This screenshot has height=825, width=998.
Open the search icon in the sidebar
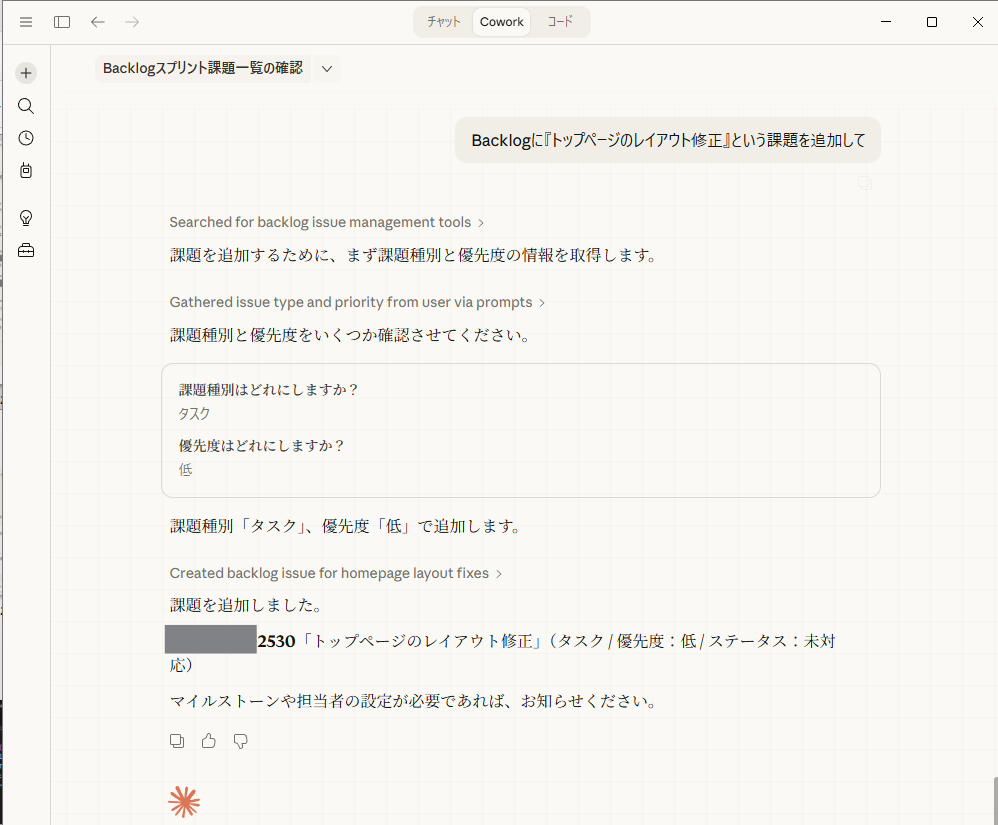click(25, 105)
